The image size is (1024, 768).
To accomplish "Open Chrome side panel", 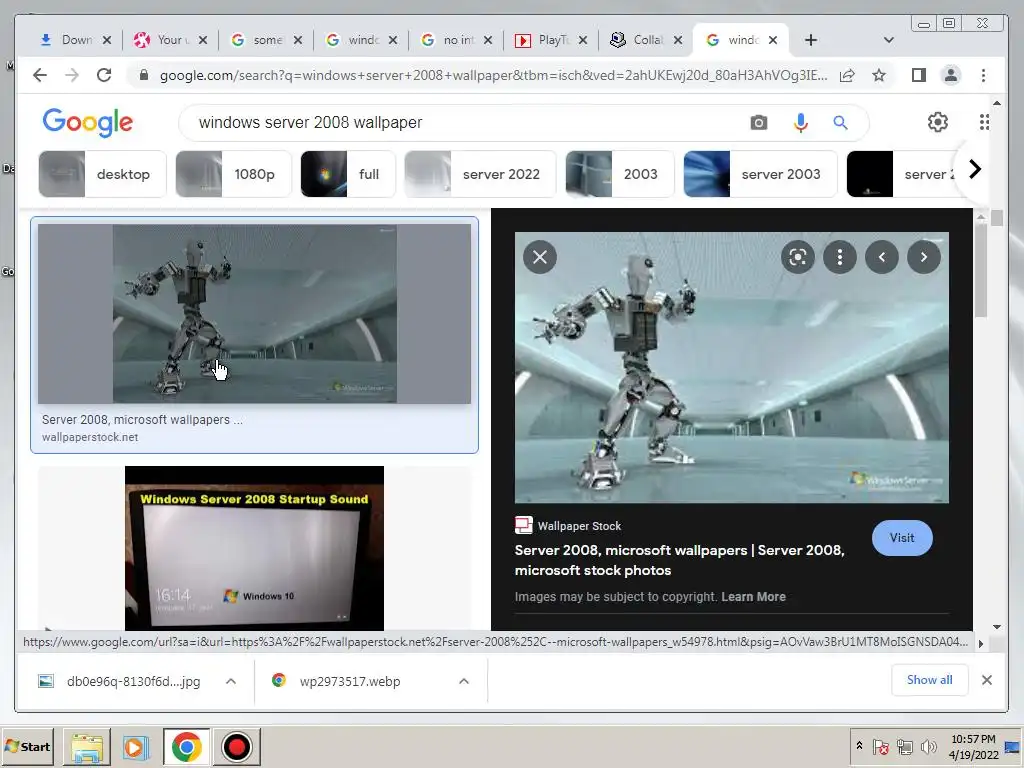I will (x=919, y=75).
